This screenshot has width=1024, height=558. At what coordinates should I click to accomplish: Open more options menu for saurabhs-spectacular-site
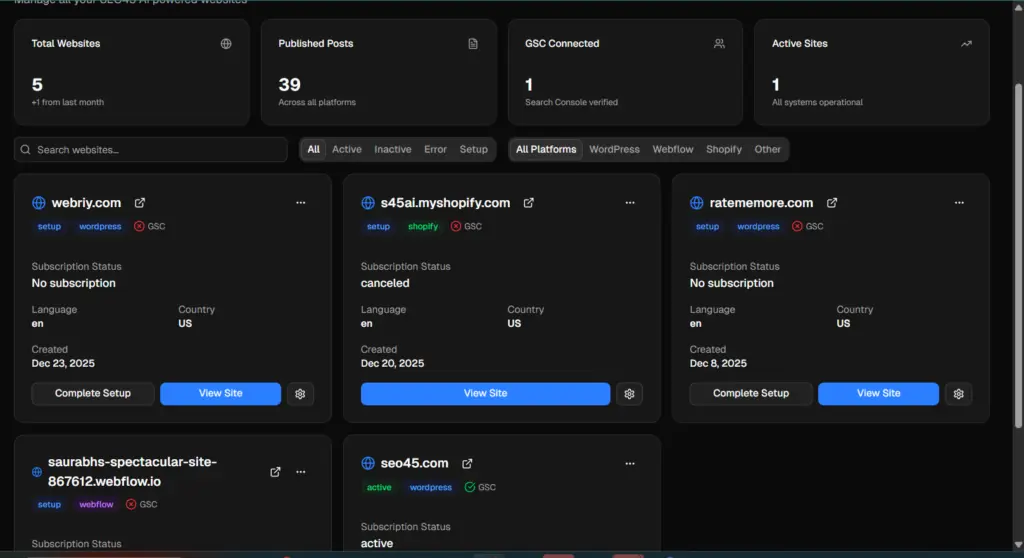pos(300,472)
